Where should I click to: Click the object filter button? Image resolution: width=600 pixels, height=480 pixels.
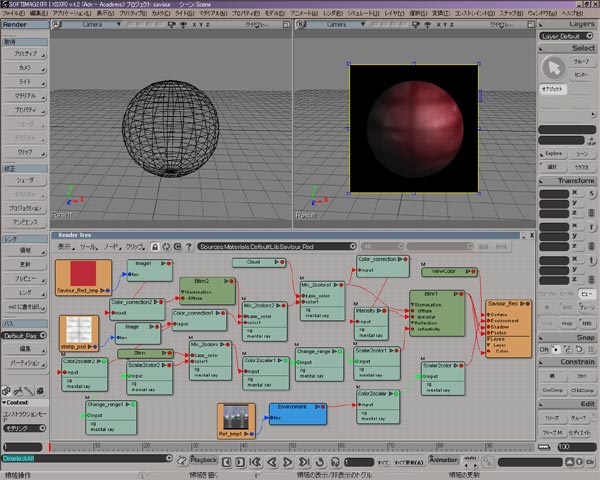click(553, 89)
